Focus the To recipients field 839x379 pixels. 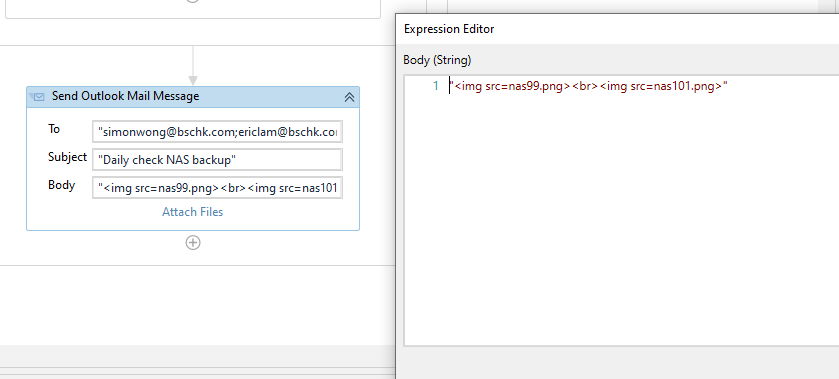(217, 132)
